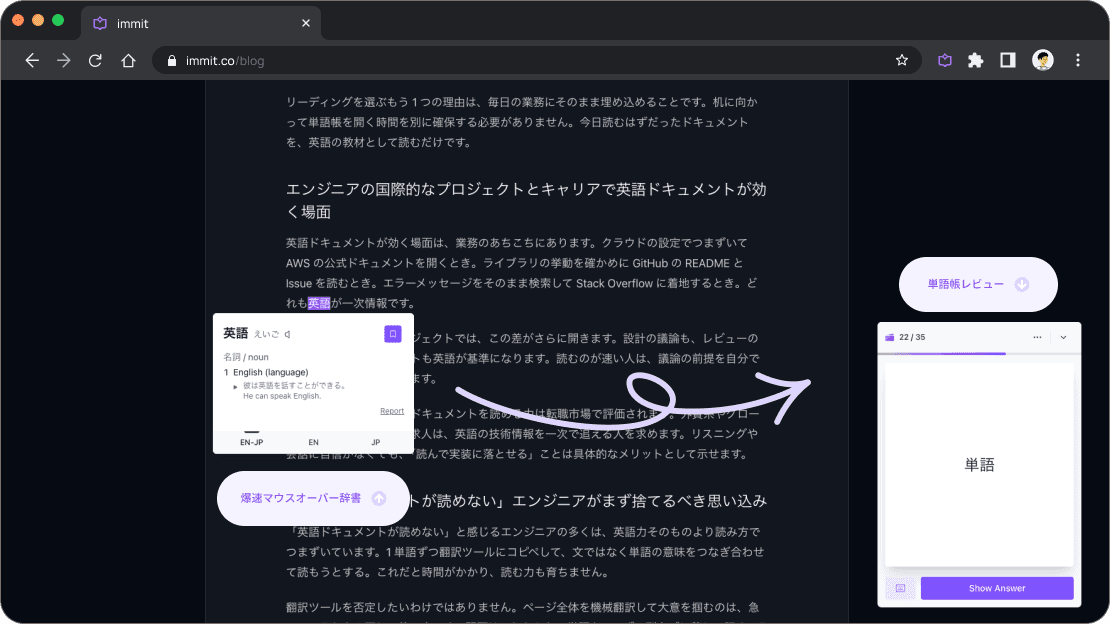This screenshot has width=1110, height=624.
Task: Switch dictionary to the EN tab
Action: [314, 442]
